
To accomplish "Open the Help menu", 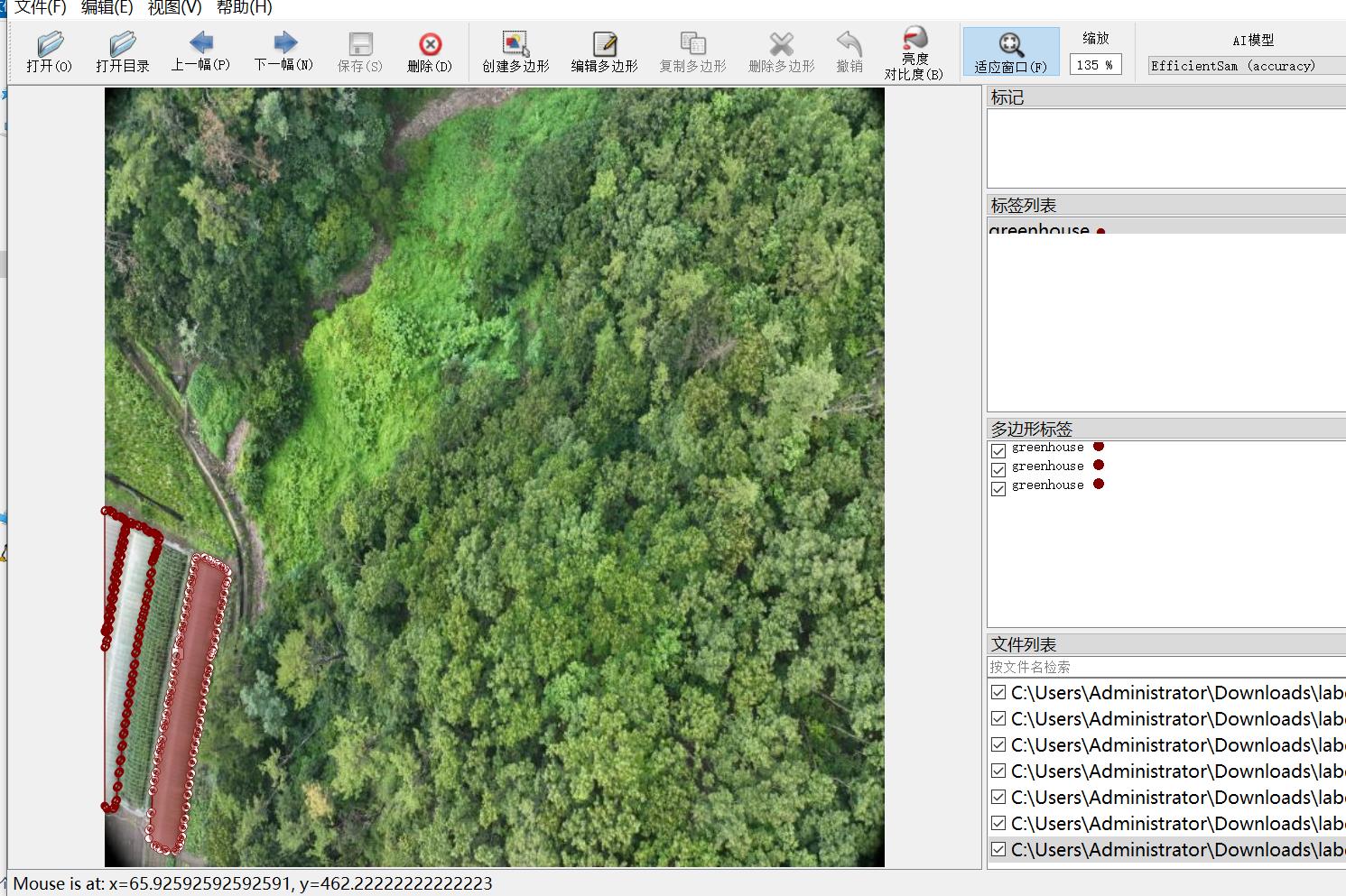I will click(x=244, y=8).
